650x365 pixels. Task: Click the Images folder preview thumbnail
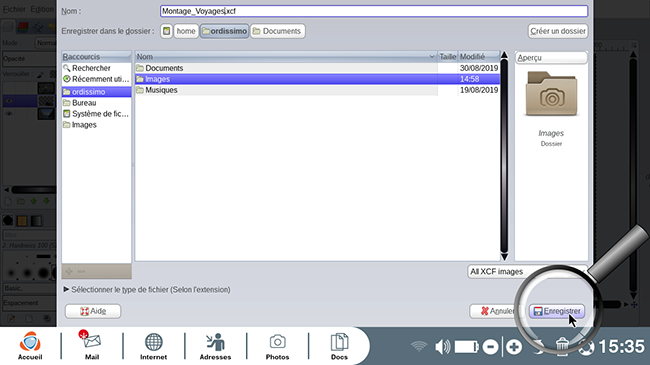[x=551, y=94]
